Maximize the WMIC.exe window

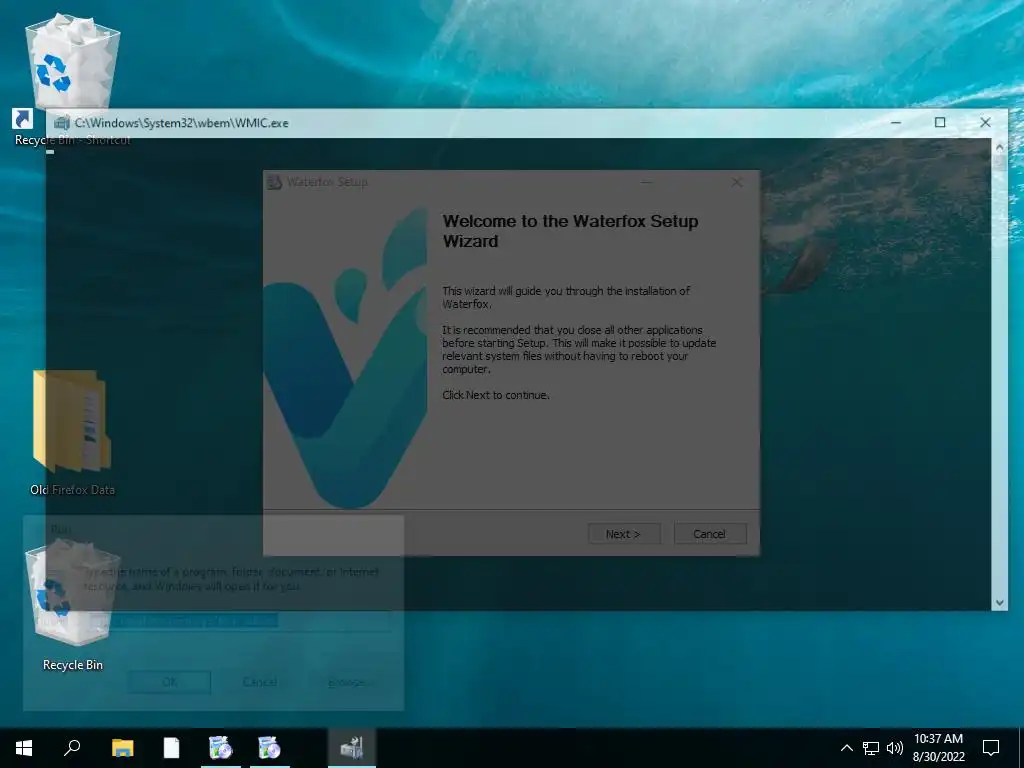(940, 123)
